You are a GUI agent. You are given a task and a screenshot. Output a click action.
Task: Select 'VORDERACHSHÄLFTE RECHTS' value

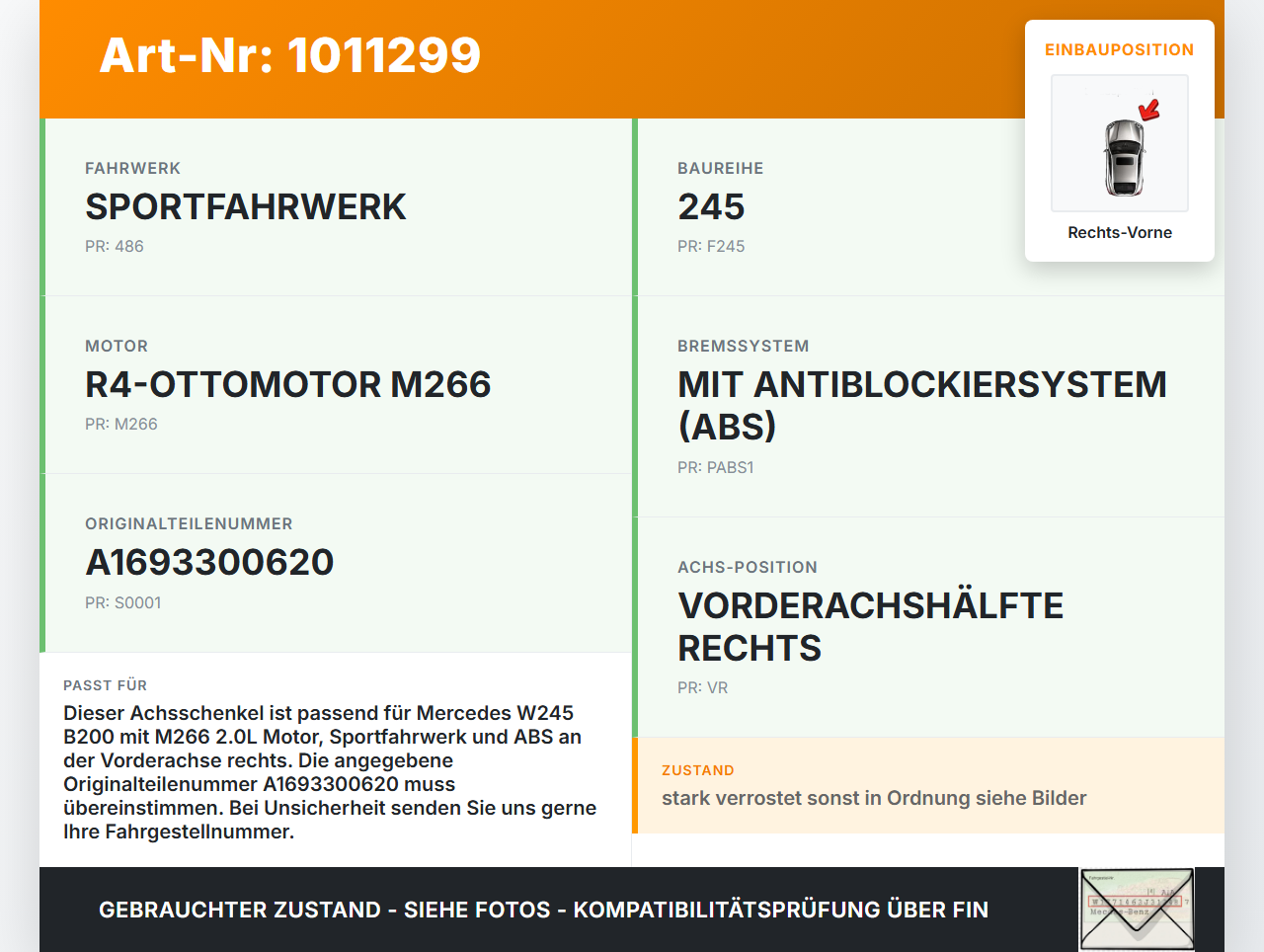tap(871, 627)
